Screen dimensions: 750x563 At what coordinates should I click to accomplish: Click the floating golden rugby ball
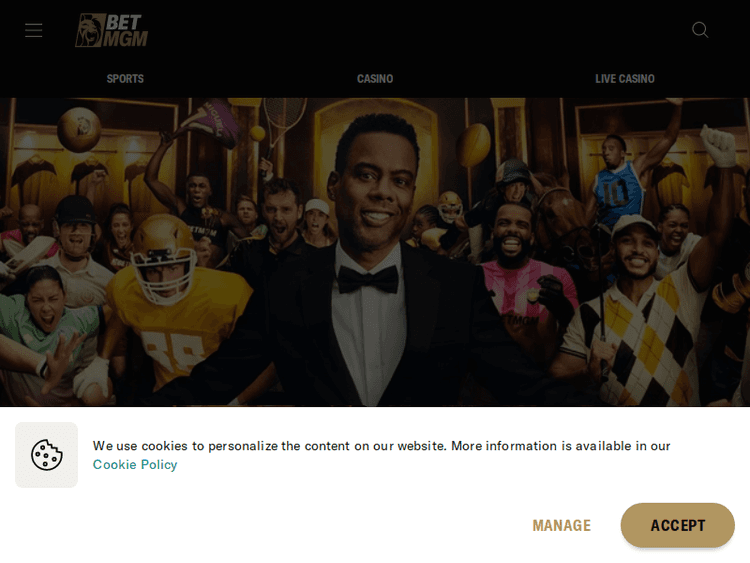[x=473, y=145]
